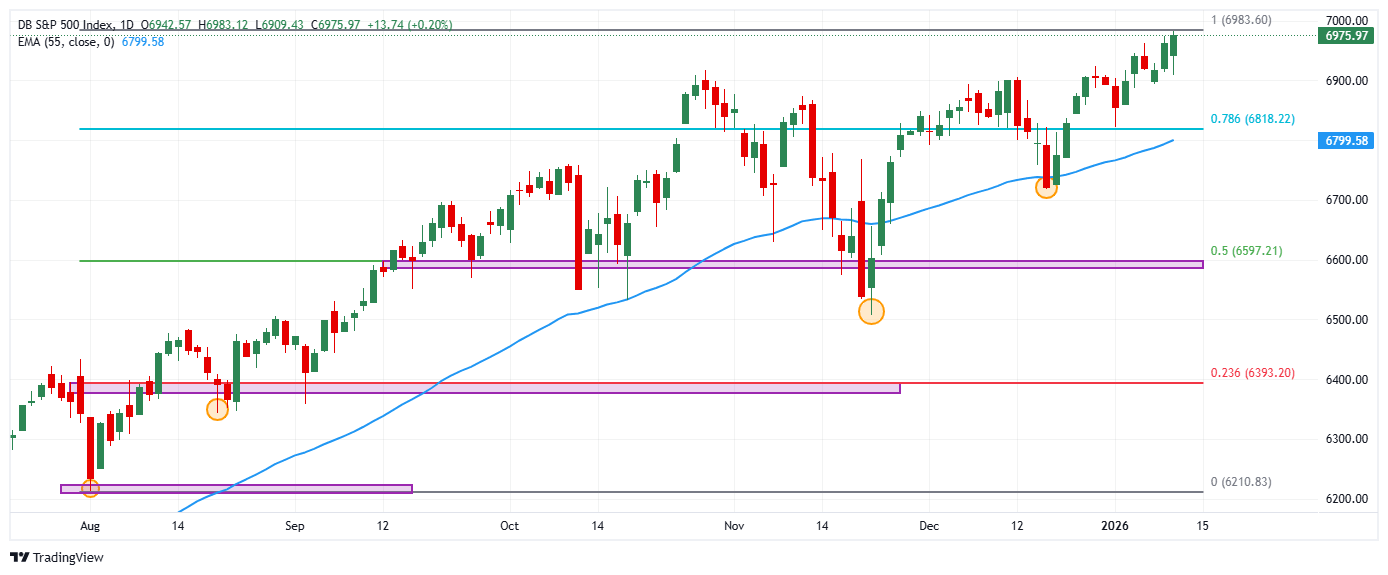Click the 0.786 (6818.22) Fibonacci label

(1252, 118)
